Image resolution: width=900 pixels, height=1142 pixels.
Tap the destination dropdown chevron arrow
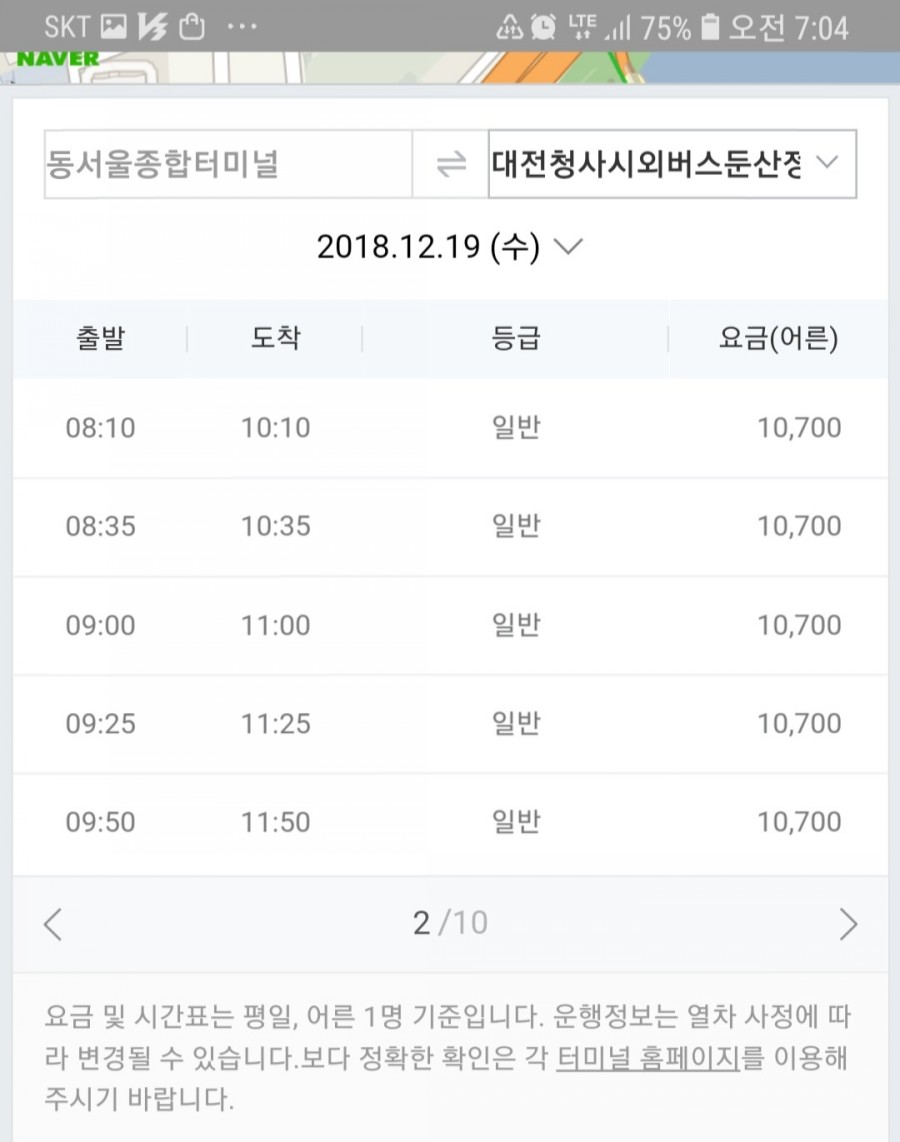(827, 162)
